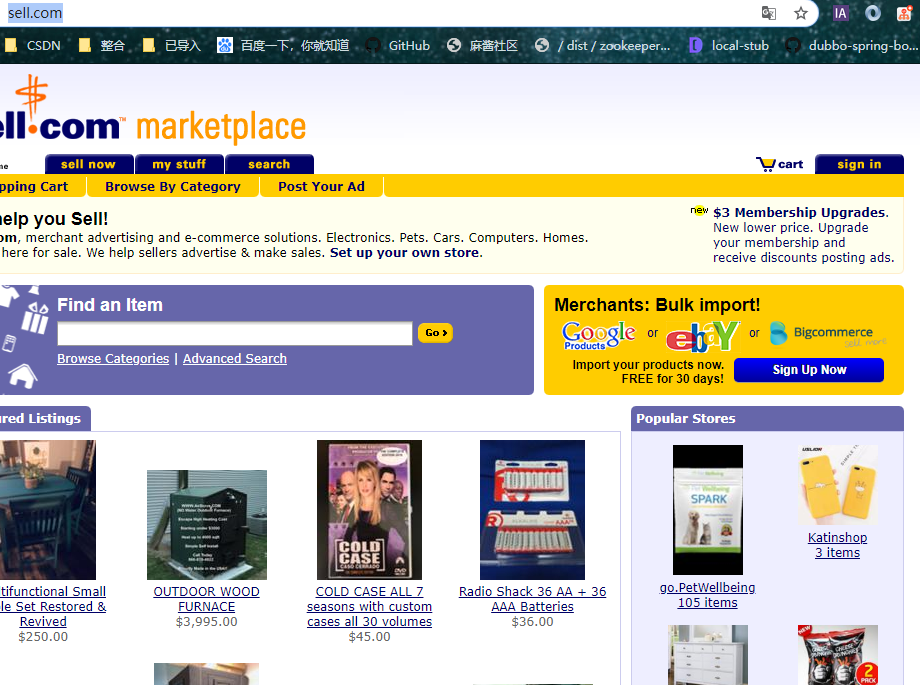
Task: Open the dubbo-spring-boot bookmark
Action: (x=852, y=45)
